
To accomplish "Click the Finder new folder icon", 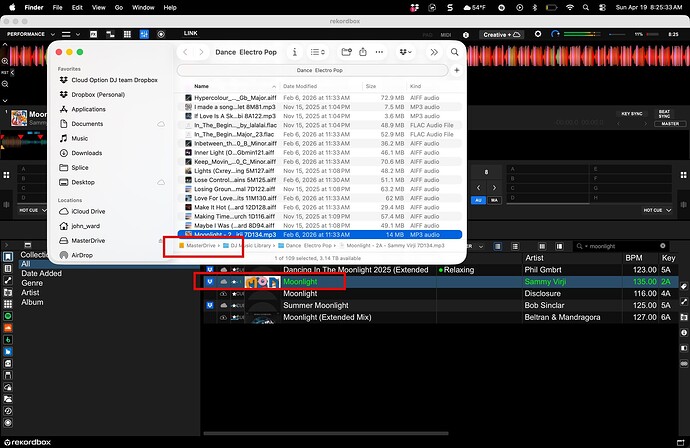I will point(346,52).
